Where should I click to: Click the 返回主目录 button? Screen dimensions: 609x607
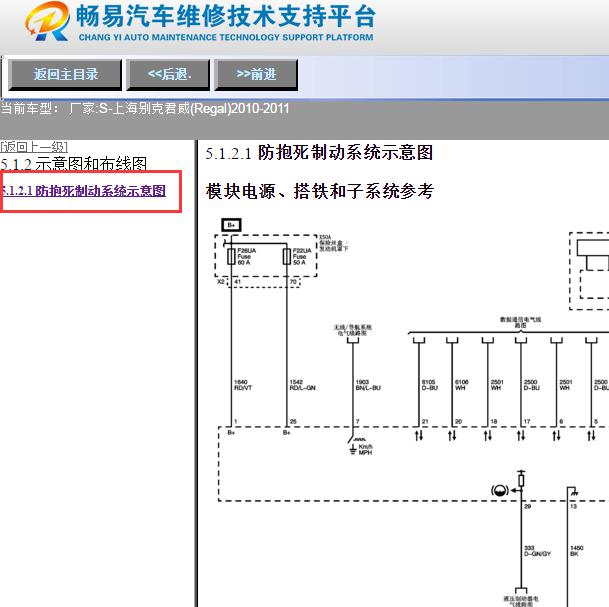[65, 75]
